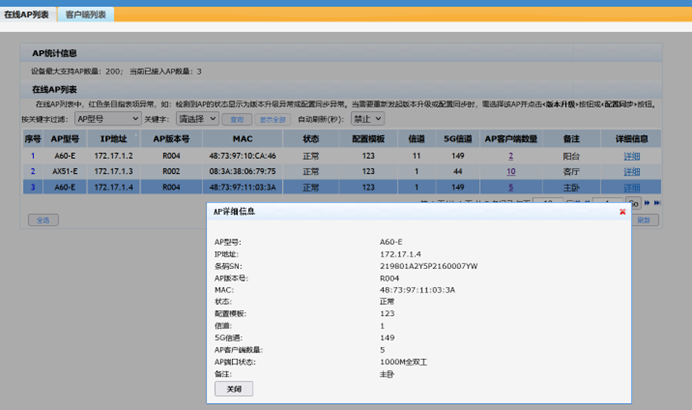692x410 pixels.
Task: Open the 请选择 keyword dropdown
Action: pyautogui.click(x=198, y=119)
